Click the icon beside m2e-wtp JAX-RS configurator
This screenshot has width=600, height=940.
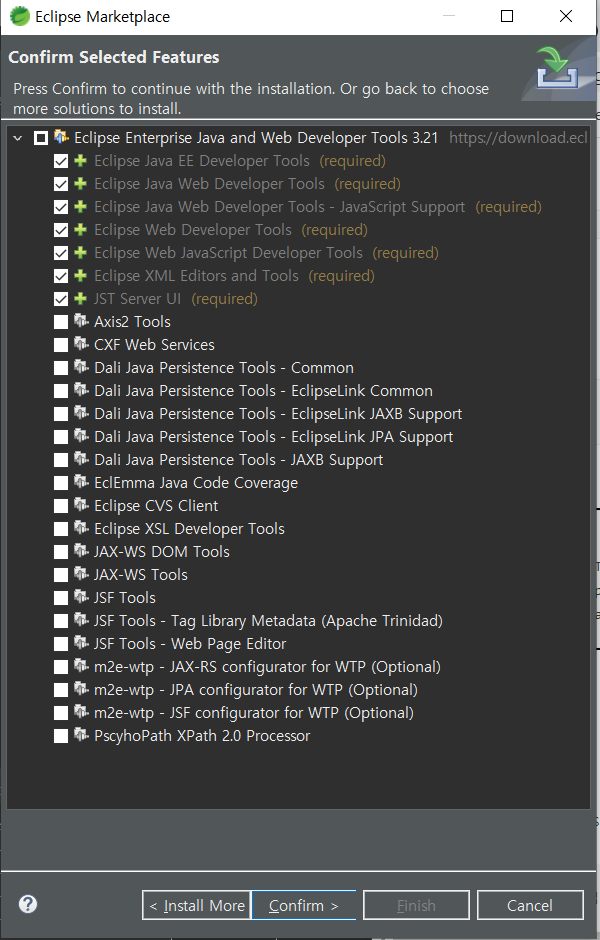pyautogui.click(x=81, y=666)
